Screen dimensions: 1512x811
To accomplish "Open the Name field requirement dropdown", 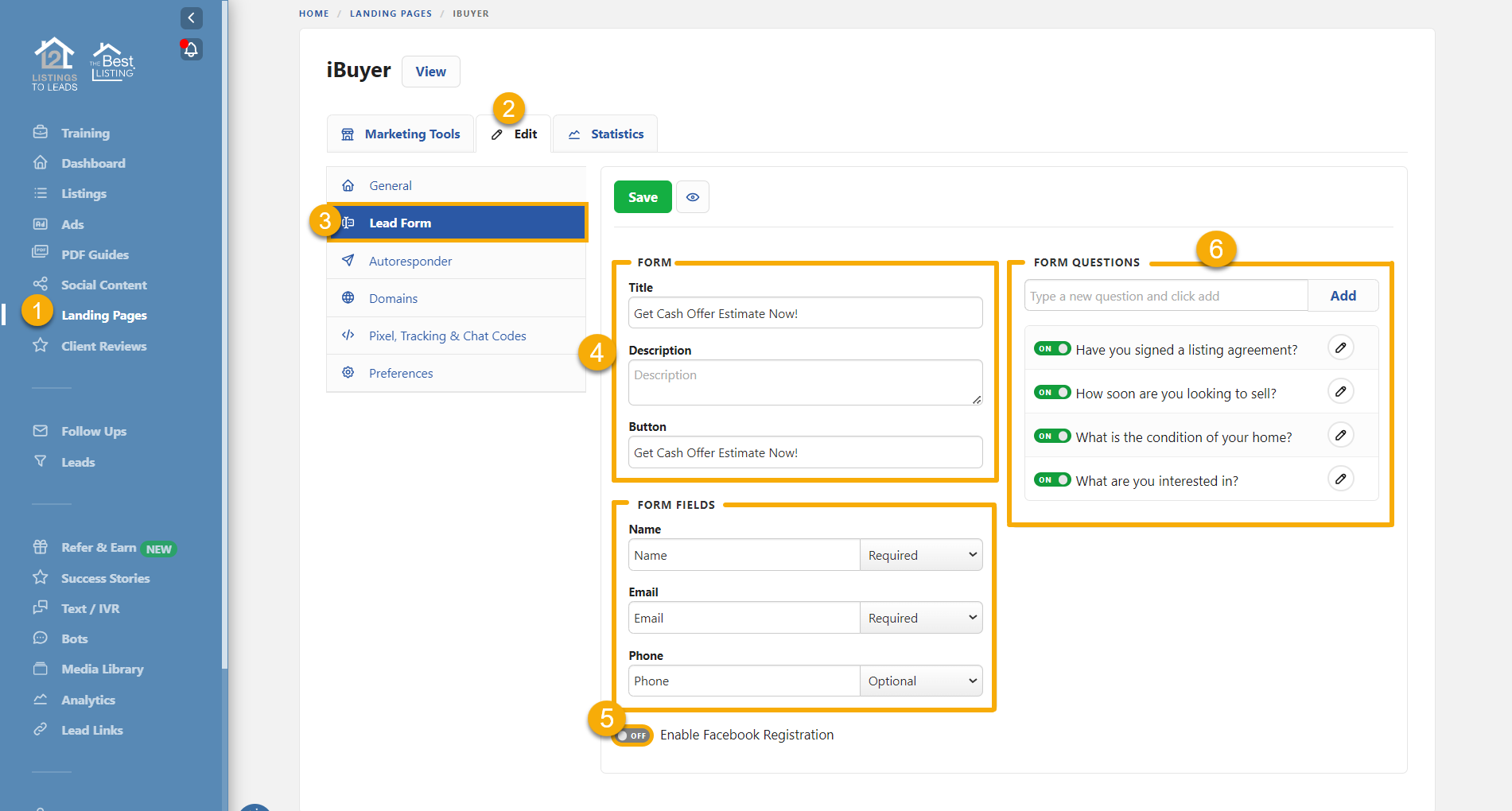I will click(x=920, y=554).
